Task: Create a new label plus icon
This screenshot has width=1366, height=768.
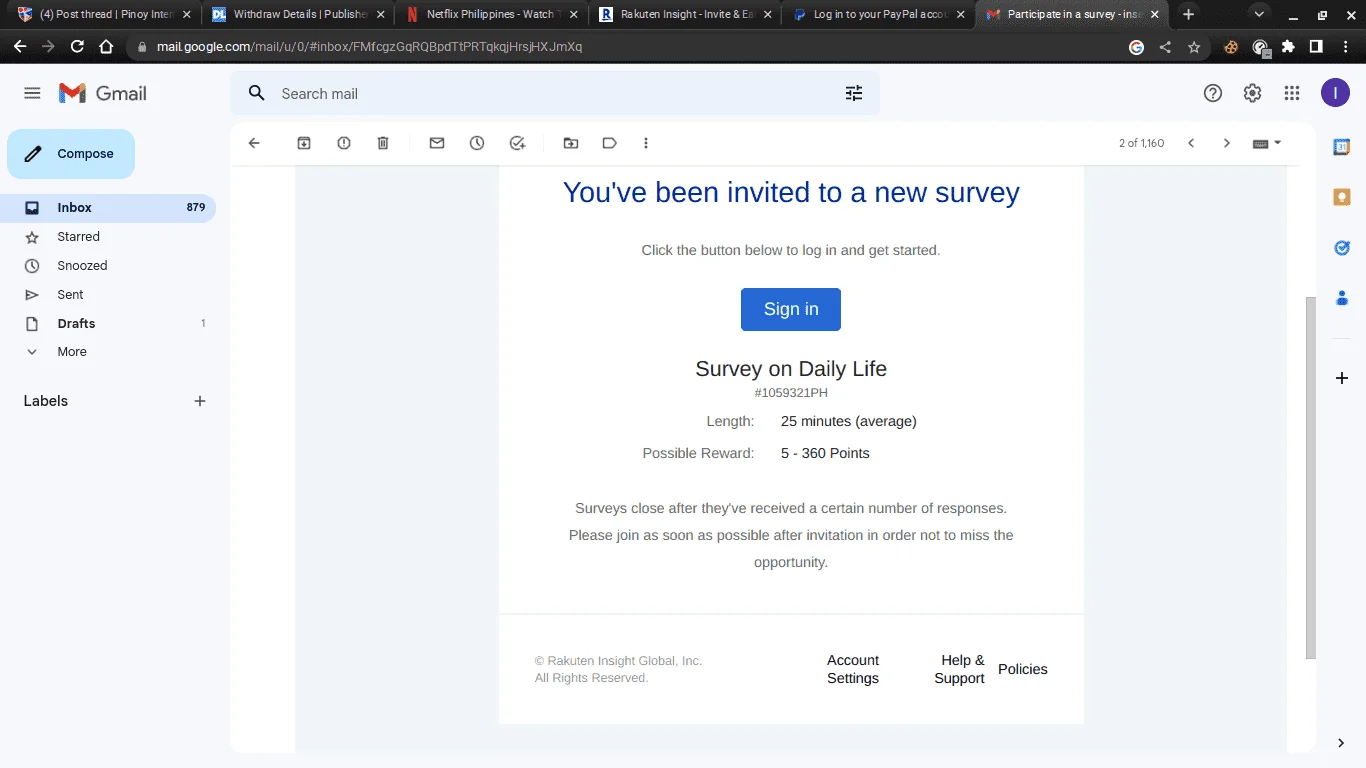Action: (x=200, y=401)
